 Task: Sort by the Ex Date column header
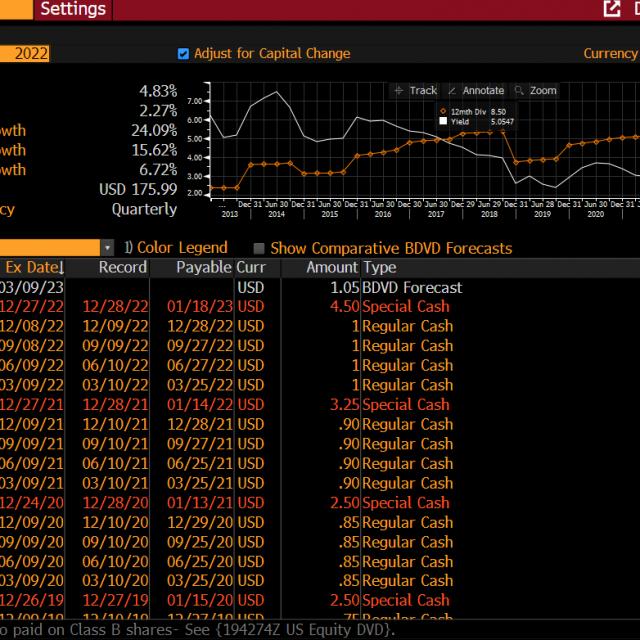click(x=33, y=267)
